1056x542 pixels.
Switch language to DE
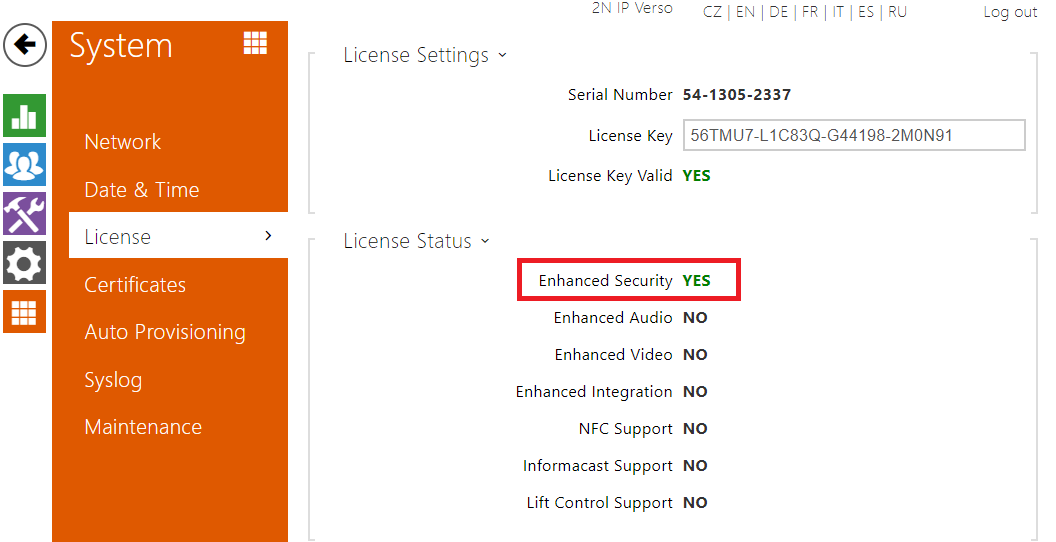point(778,12)
